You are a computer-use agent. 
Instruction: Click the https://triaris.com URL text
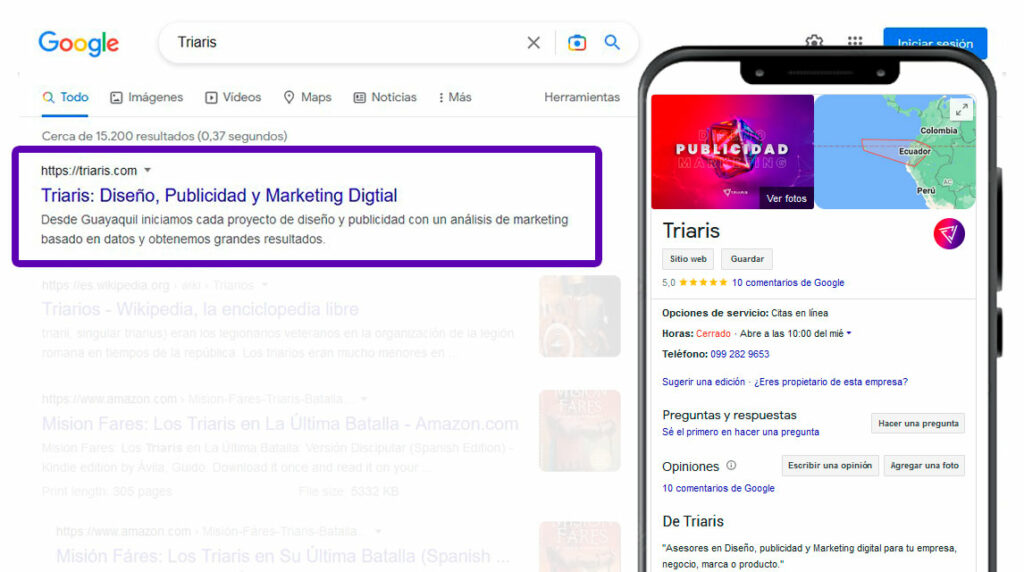89,170
